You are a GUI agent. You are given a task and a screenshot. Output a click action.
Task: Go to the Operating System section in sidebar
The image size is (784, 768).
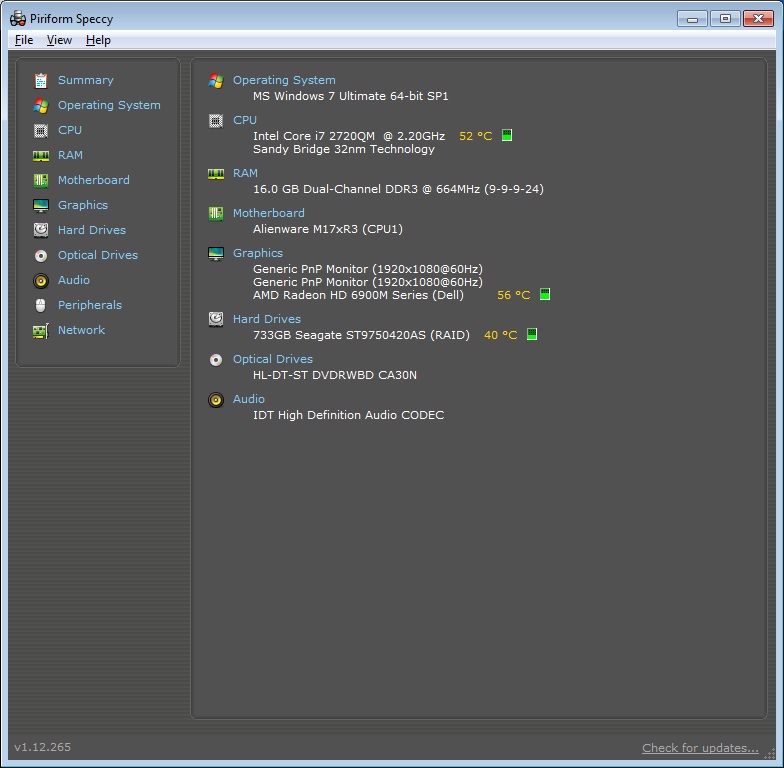point(109,105)
